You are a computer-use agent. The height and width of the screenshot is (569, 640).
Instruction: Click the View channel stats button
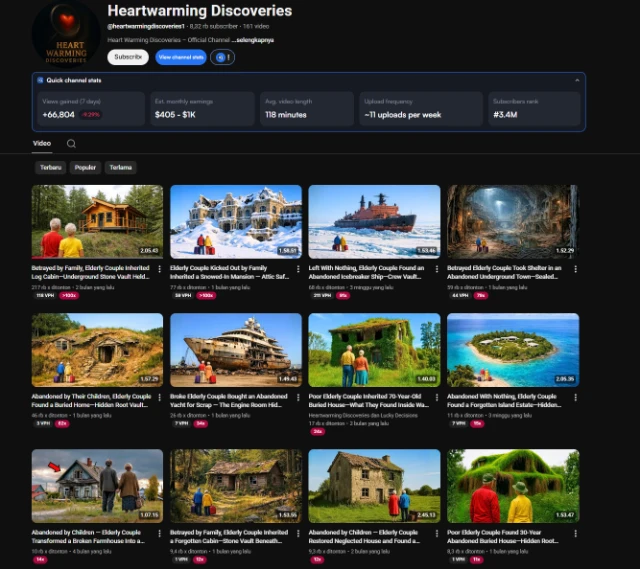click(180, 58)
